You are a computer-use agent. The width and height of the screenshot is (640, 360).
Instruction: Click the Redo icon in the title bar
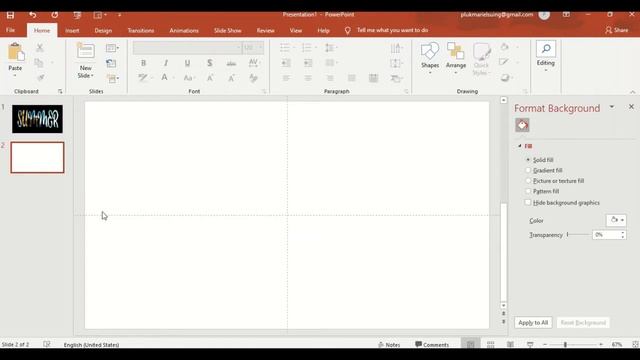pos(54,15)
